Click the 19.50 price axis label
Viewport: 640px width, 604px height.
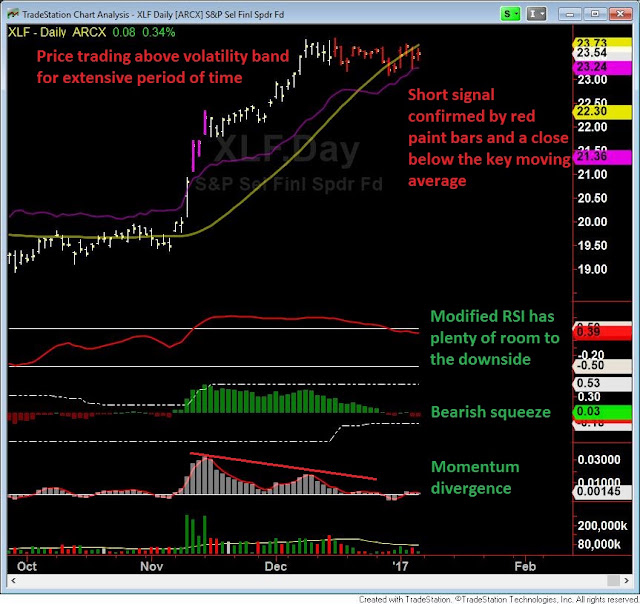point(592,246)
